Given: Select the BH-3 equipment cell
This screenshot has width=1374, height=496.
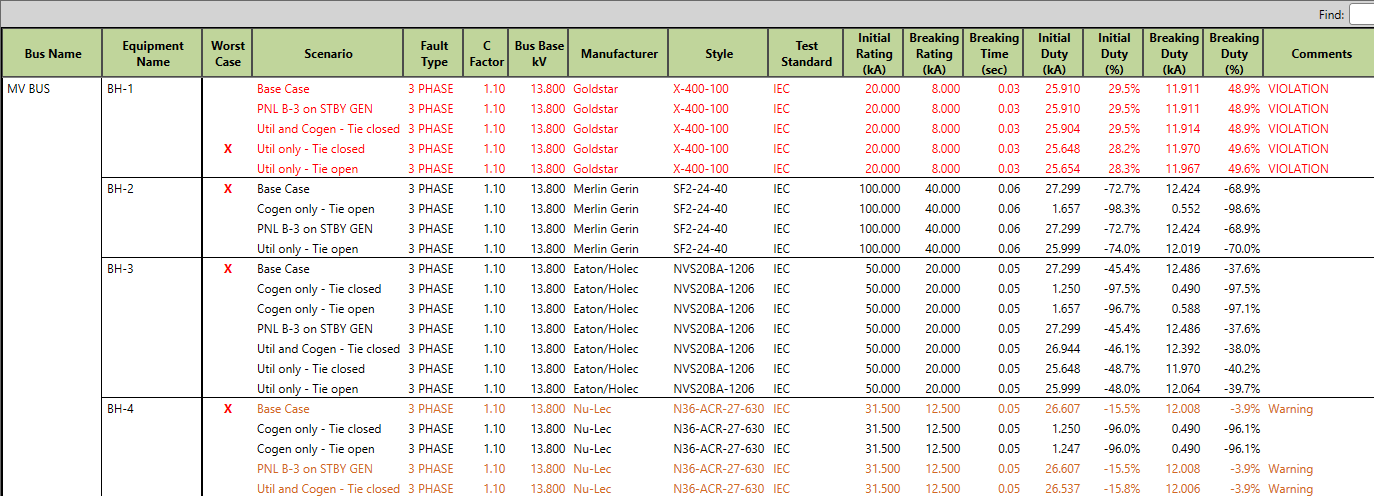Looking at the screenshot, I should coord(120,269).
